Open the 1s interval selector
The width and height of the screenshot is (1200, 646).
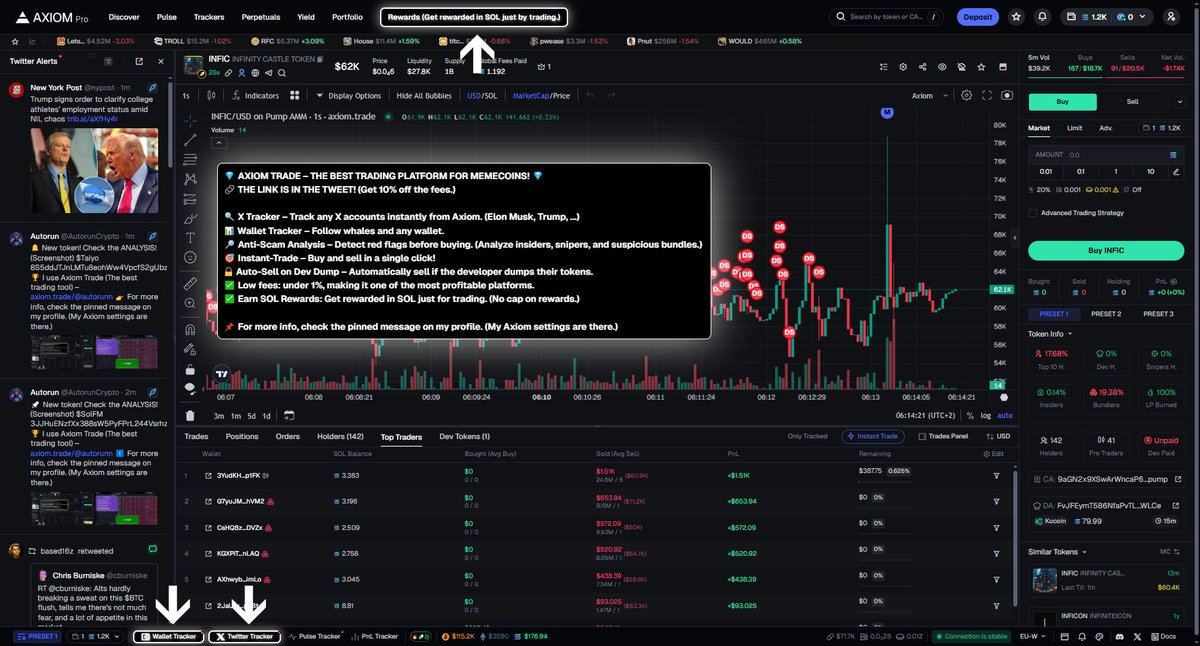186,96
